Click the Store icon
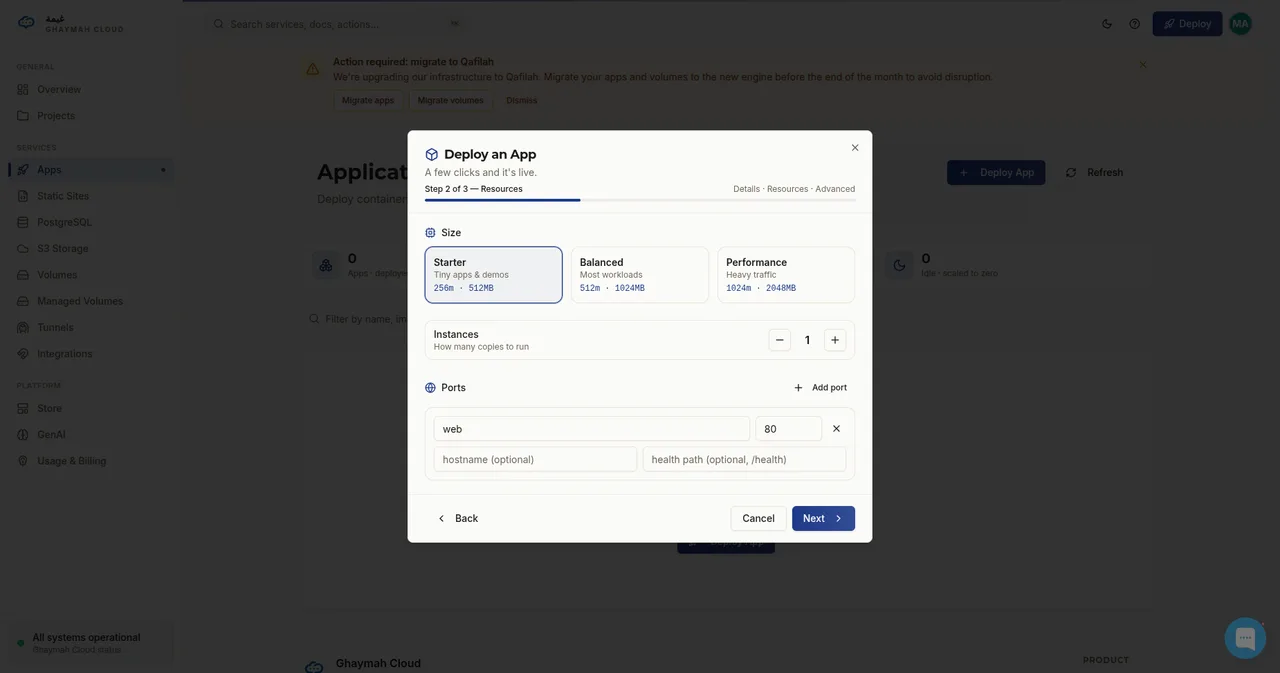The height and width of the screenshot is (673, 1280). click(x=23, y=409)
